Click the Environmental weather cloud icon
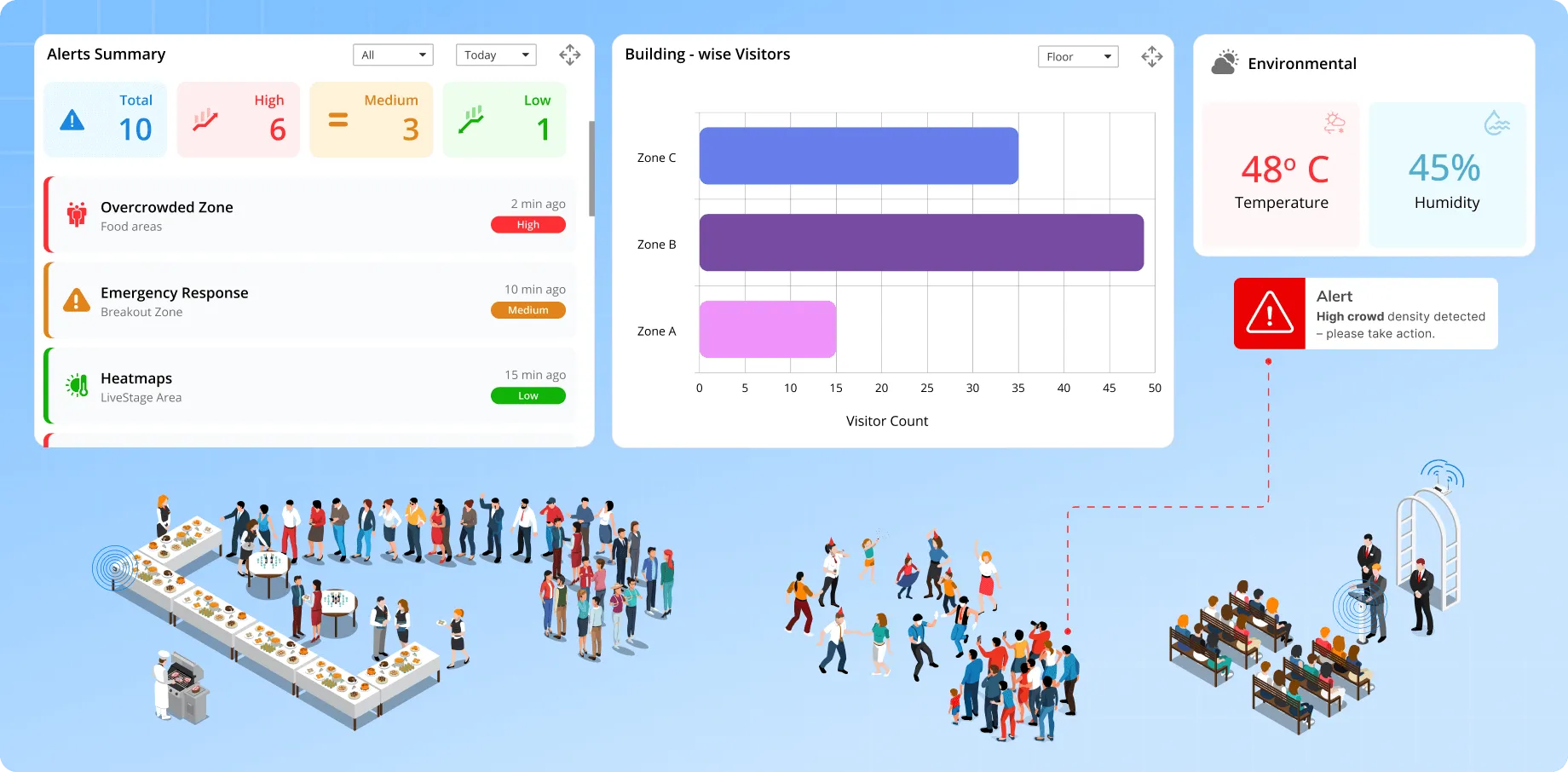The image size is (1568, 772). click(x=1225, y=62)
